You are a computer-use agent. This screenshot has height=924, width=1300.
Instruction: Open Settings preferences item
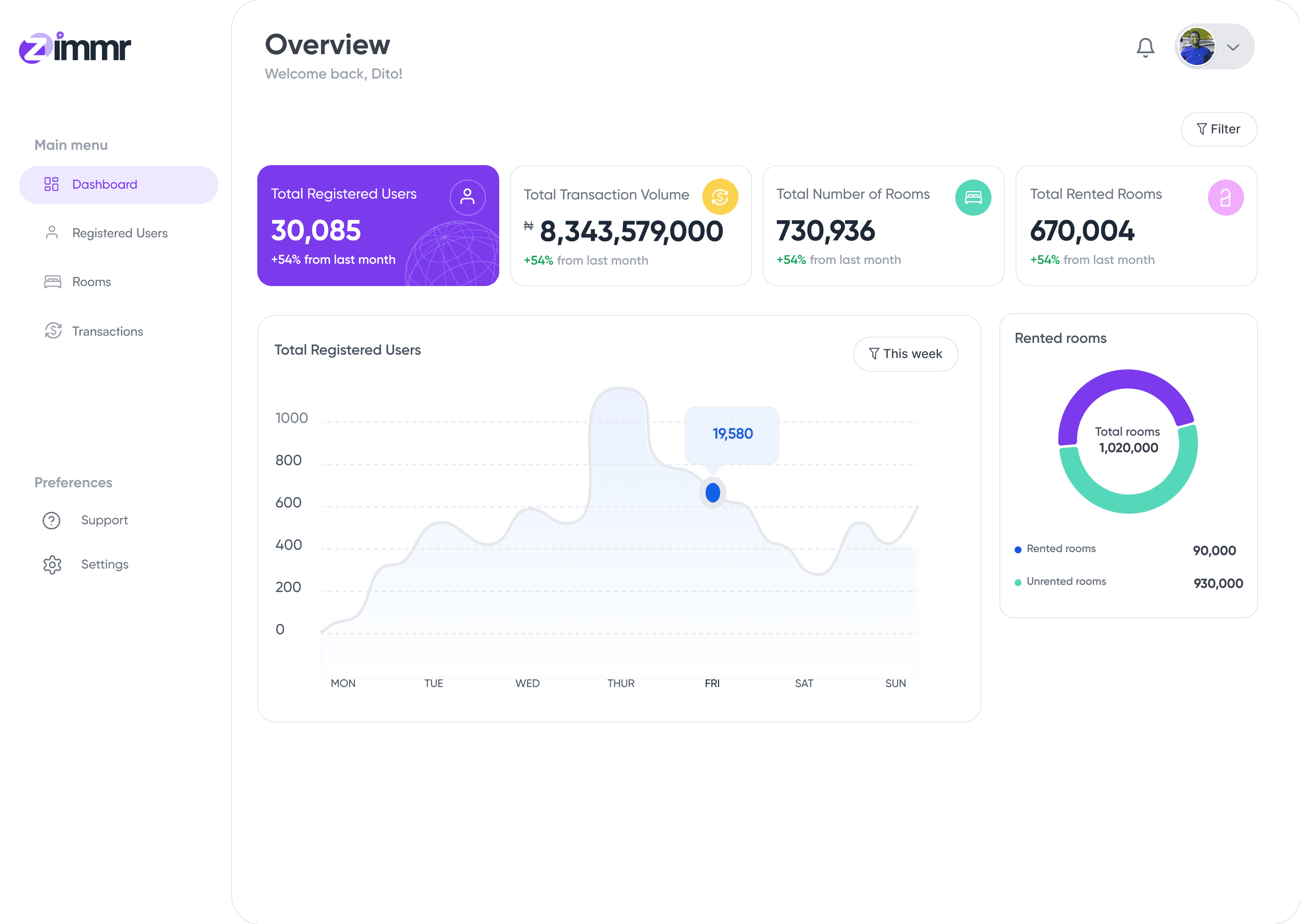[105, 564]
